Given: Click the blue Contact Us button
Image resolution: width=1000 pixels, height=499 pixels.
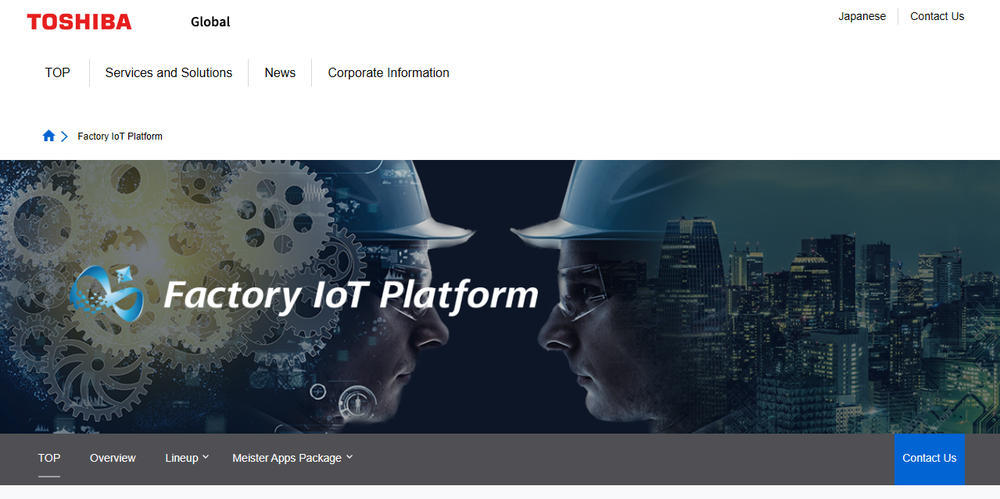Looking at the screenshot, I should (x=929, y=459).
